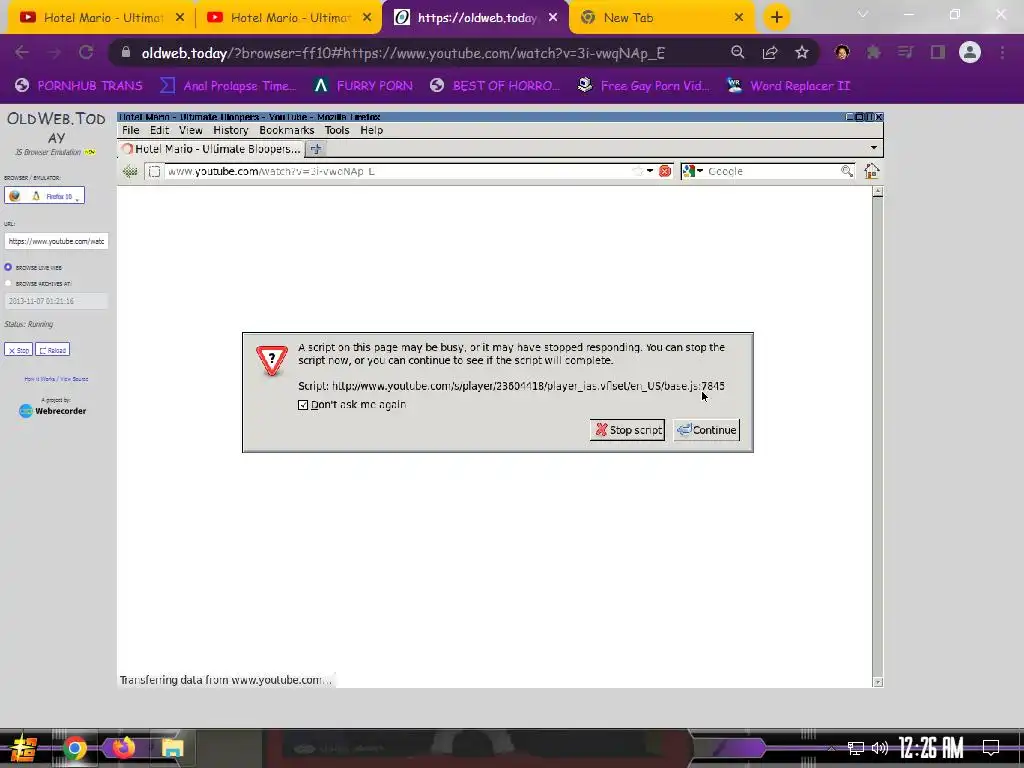
Task: Open a new Chrome tab with plus button
Action: 776,18
